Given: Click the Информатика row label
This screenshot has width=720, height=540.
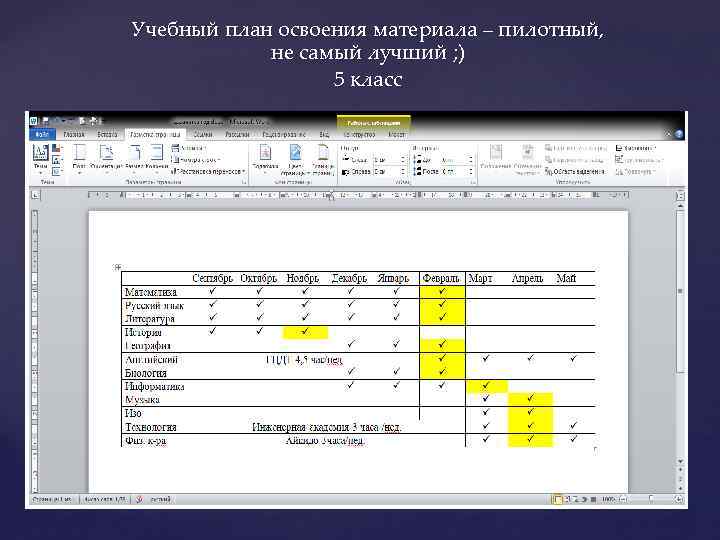Looking at the screenshot, I should [x=154, y=386].
